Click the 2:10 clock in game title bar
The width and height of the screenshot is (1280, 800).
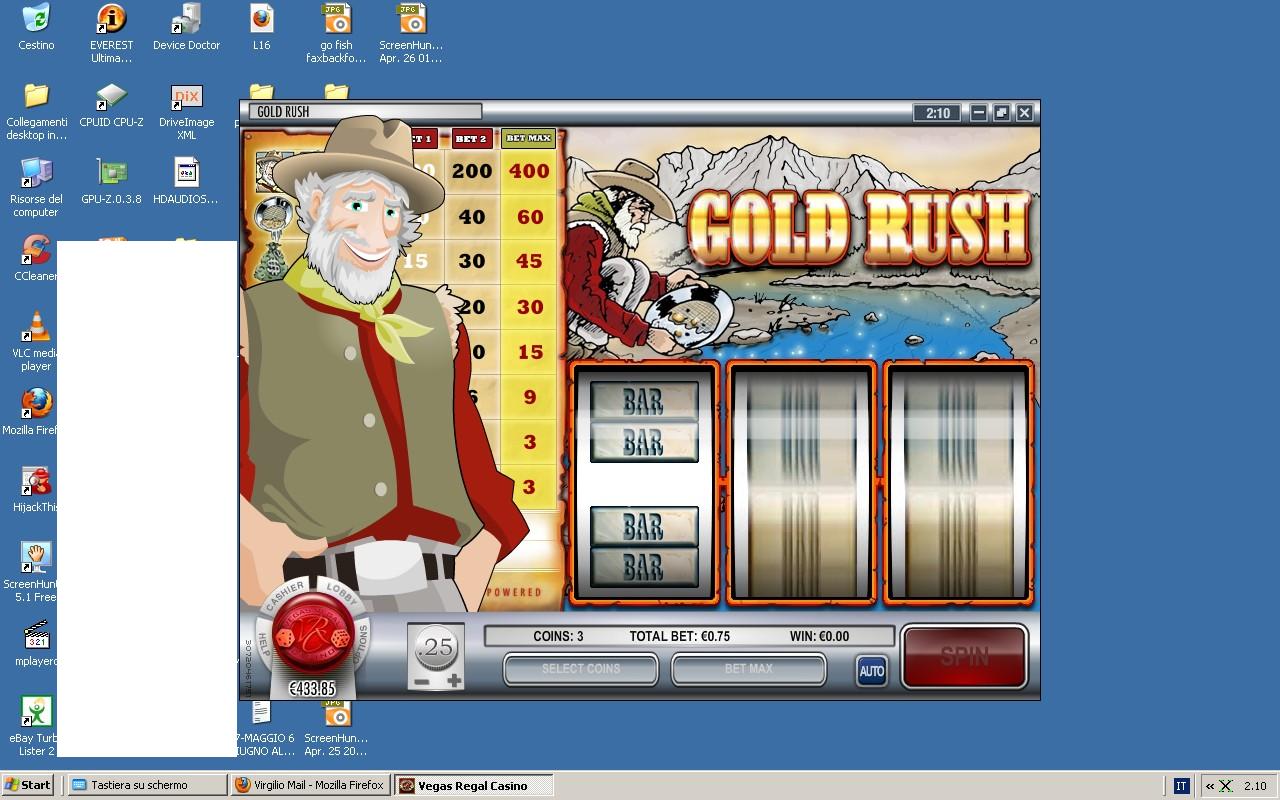(937, 113)
